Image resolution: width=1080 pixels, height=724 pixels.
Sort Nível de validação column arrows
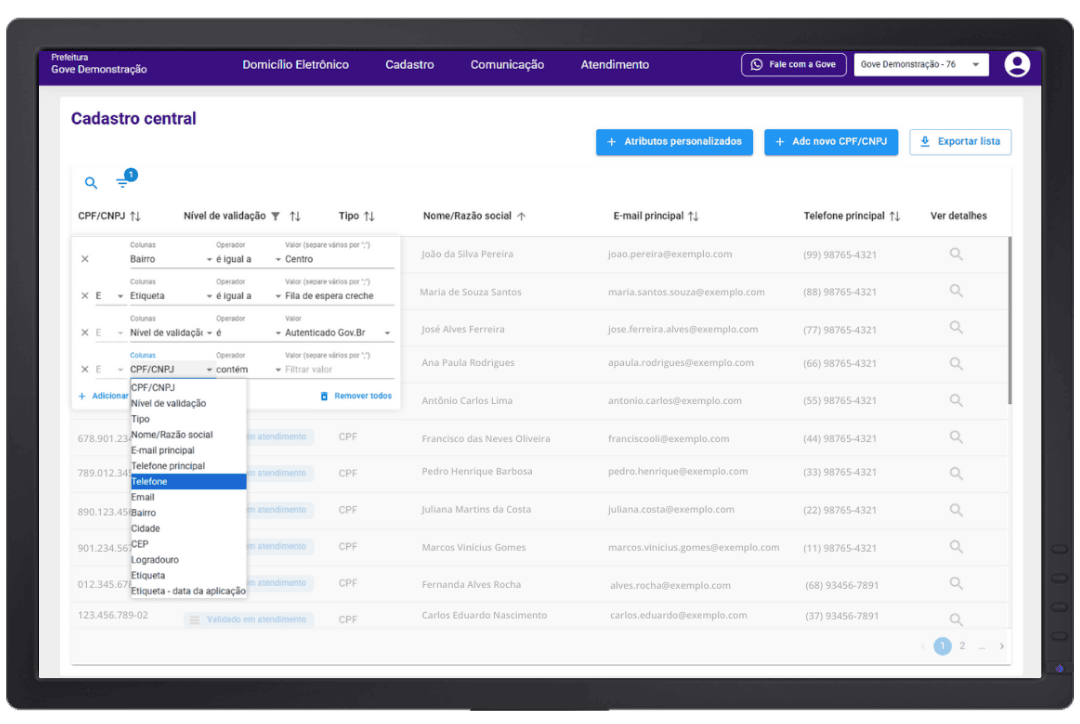click(295, 216)
